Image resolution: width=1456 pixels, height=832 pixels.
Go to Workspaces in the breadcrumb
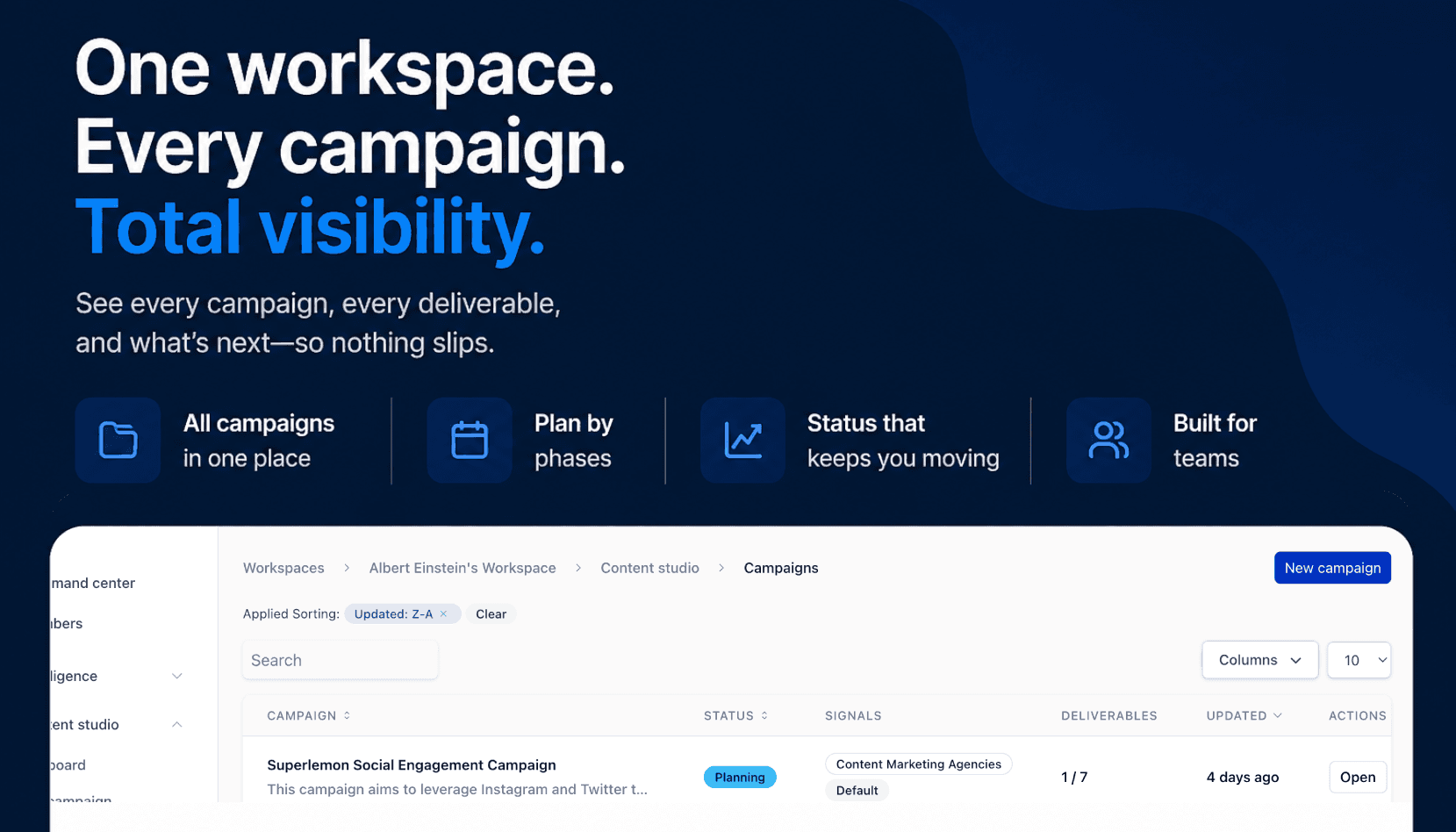(283, 568)
